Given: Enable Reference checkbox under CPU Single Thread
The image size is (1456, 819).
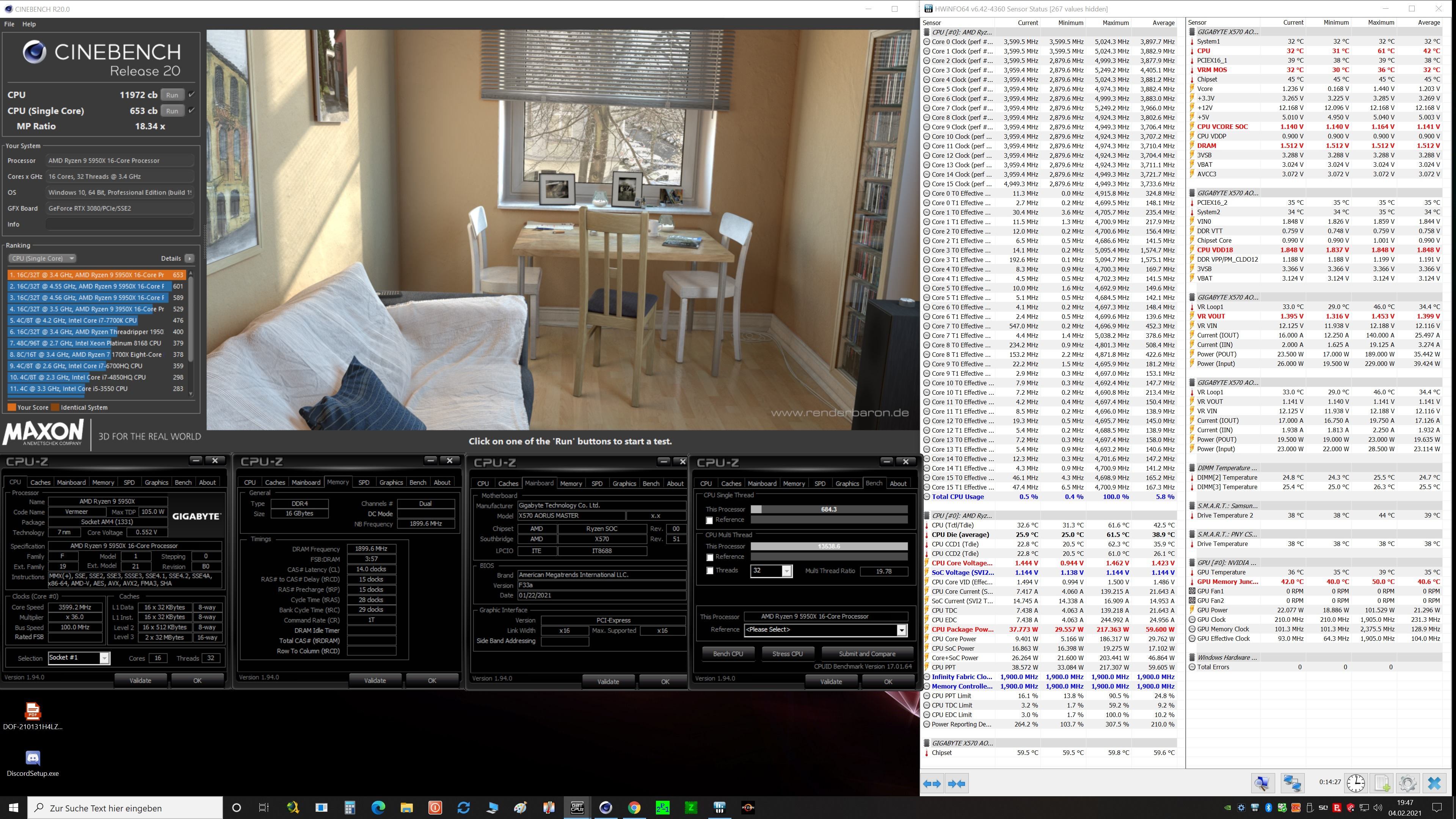Looking at the screenshot, I should pos(709,521).
